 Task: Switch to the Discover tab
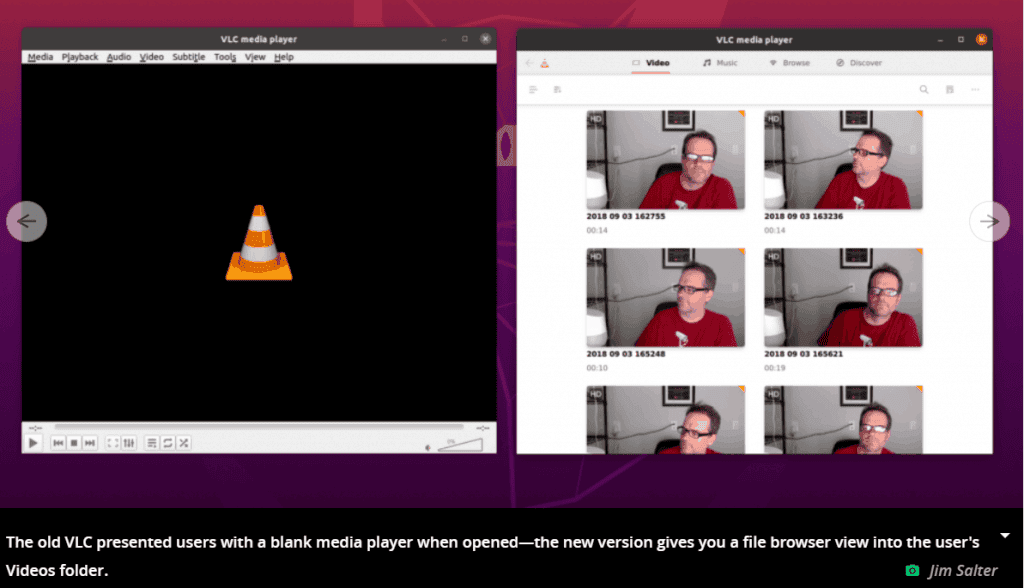tap(859, 63)
